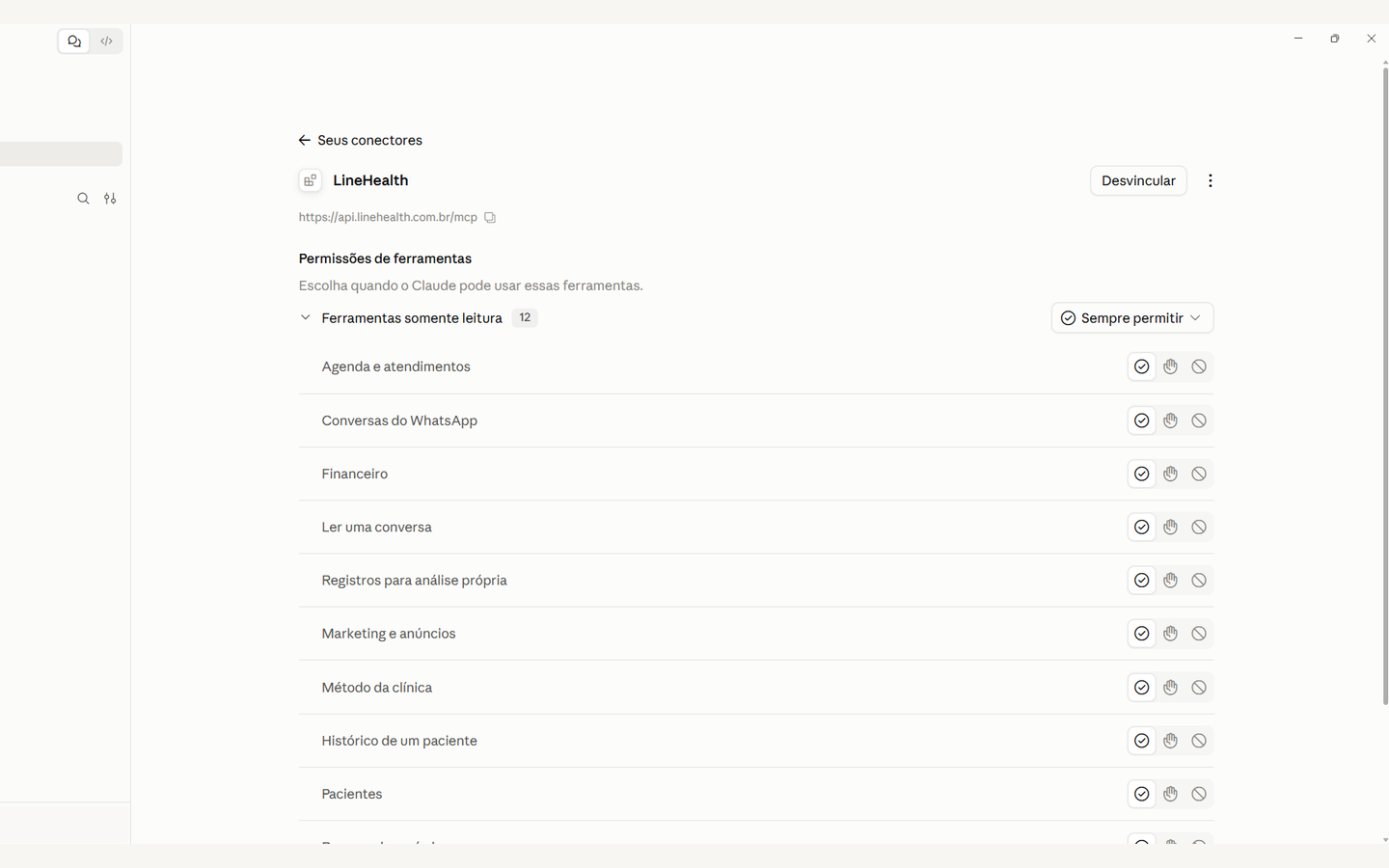Block the Pacientes tool
Viewport: 1389px width, 868px height.
click(1199, 794)
